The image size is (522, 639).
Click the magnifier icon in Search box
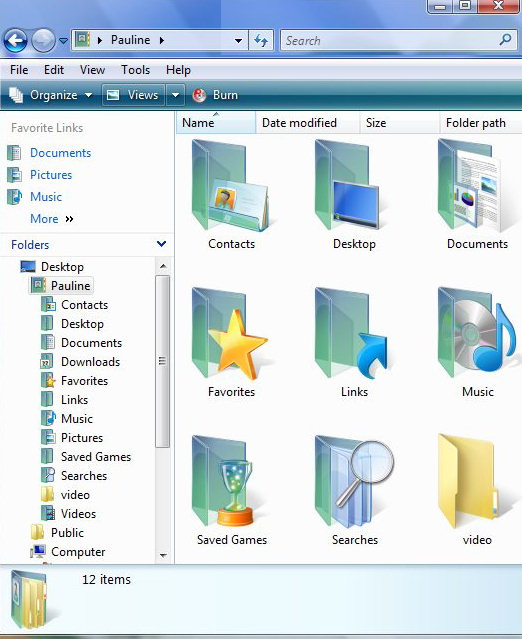(505, 40)
